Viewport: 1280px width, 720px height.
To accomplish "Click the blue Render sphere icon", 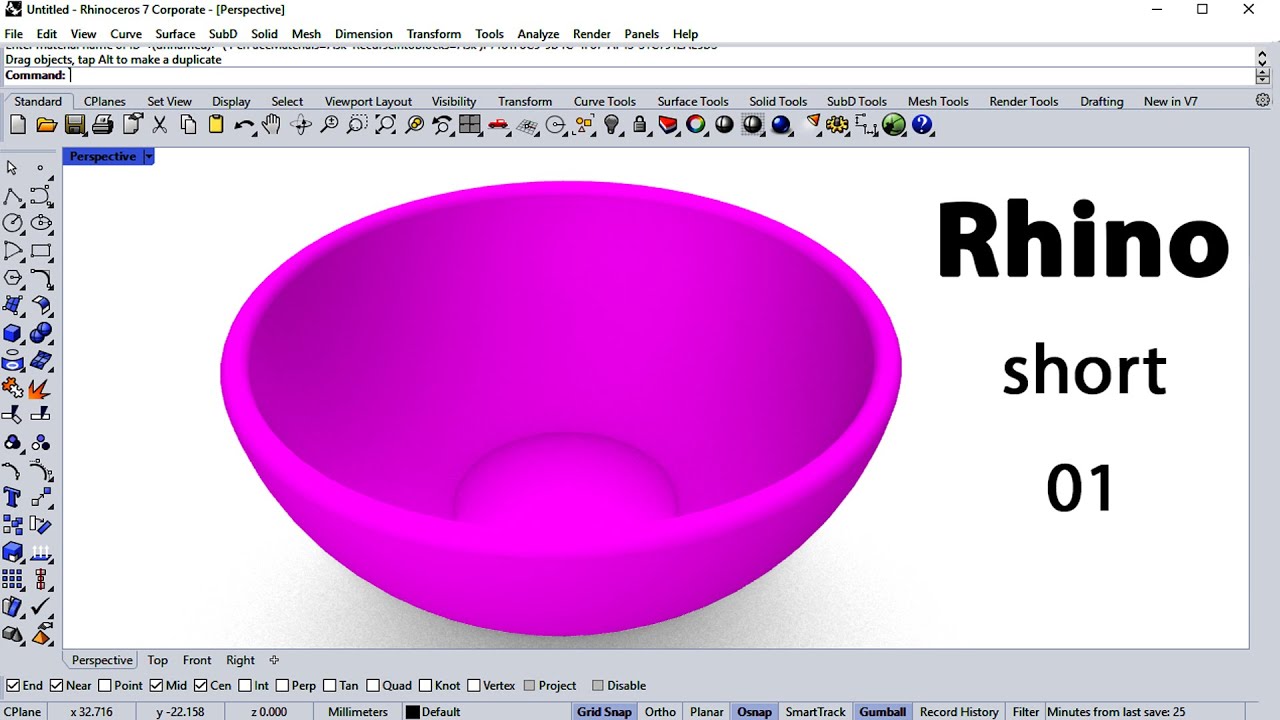I will [781, 125].
